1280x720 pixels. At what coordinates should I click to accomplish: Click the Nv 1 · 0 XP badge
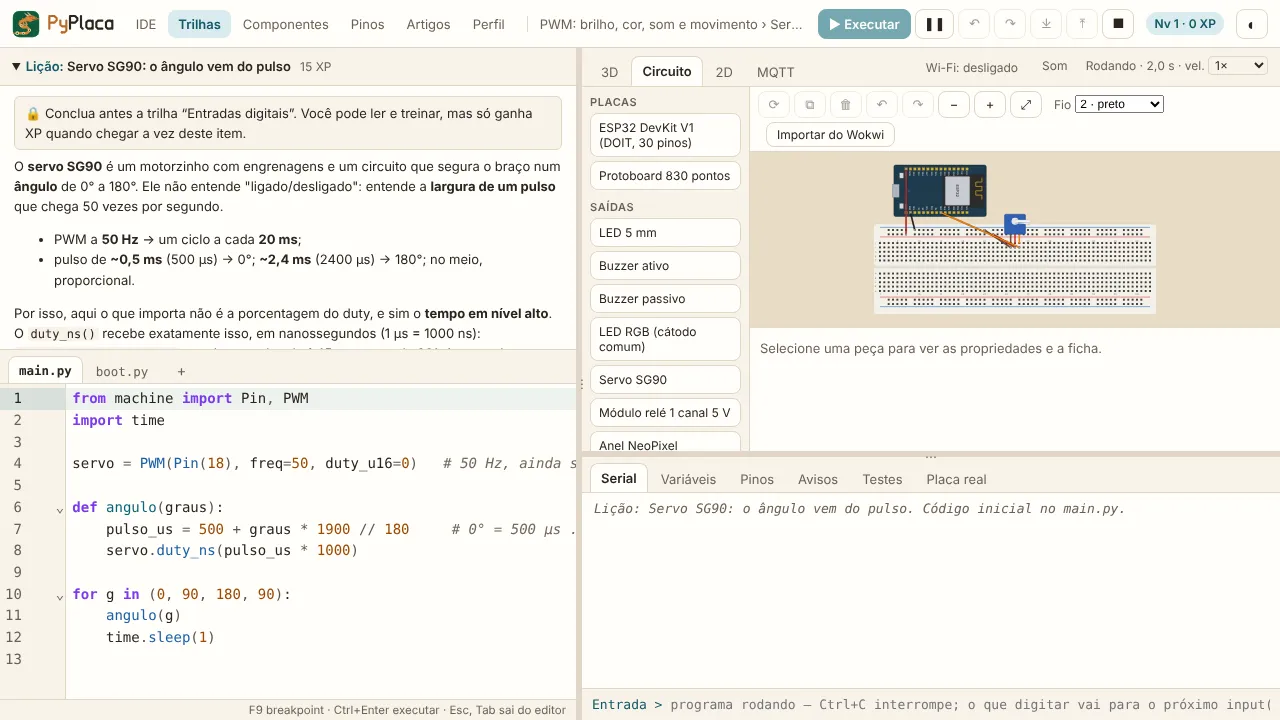(x=1185, y=24)
